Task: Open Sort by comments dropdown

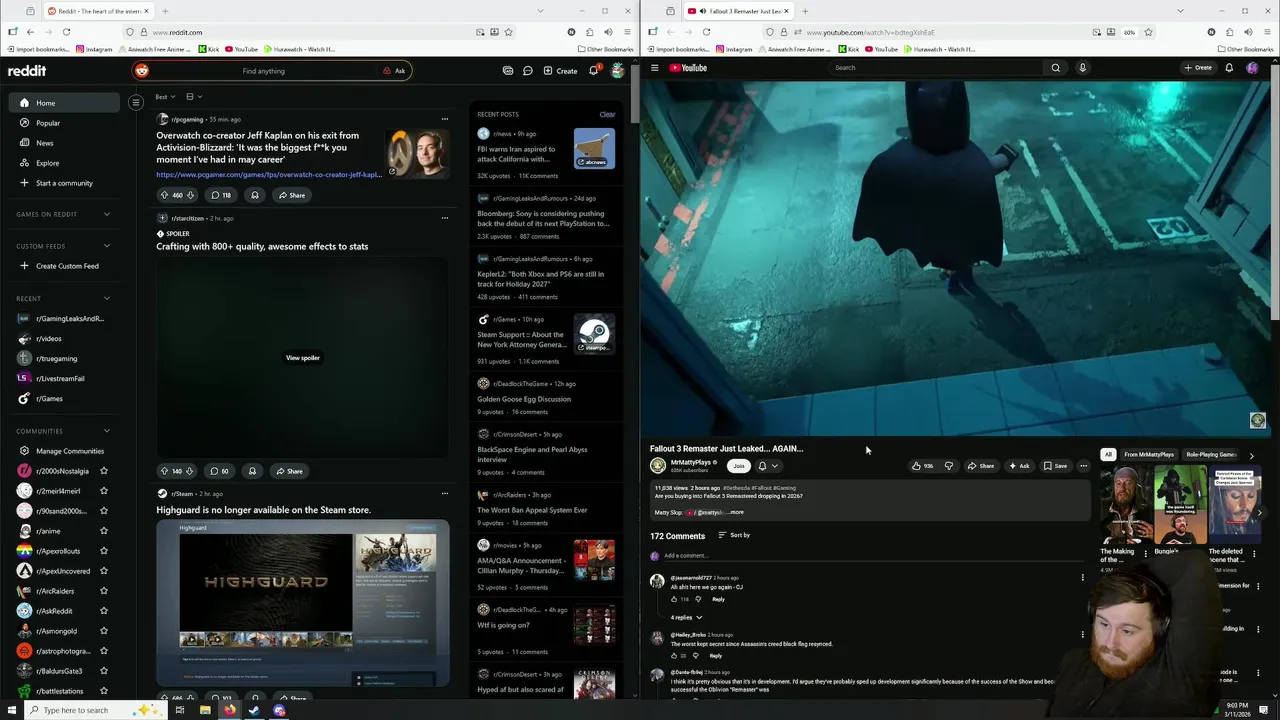Action: pos(734,535)
